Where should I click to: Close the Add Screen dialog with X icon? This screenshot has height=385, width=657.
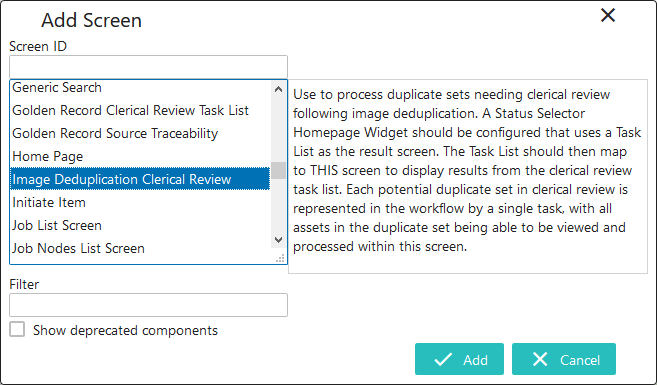click(x=608, y=16)
